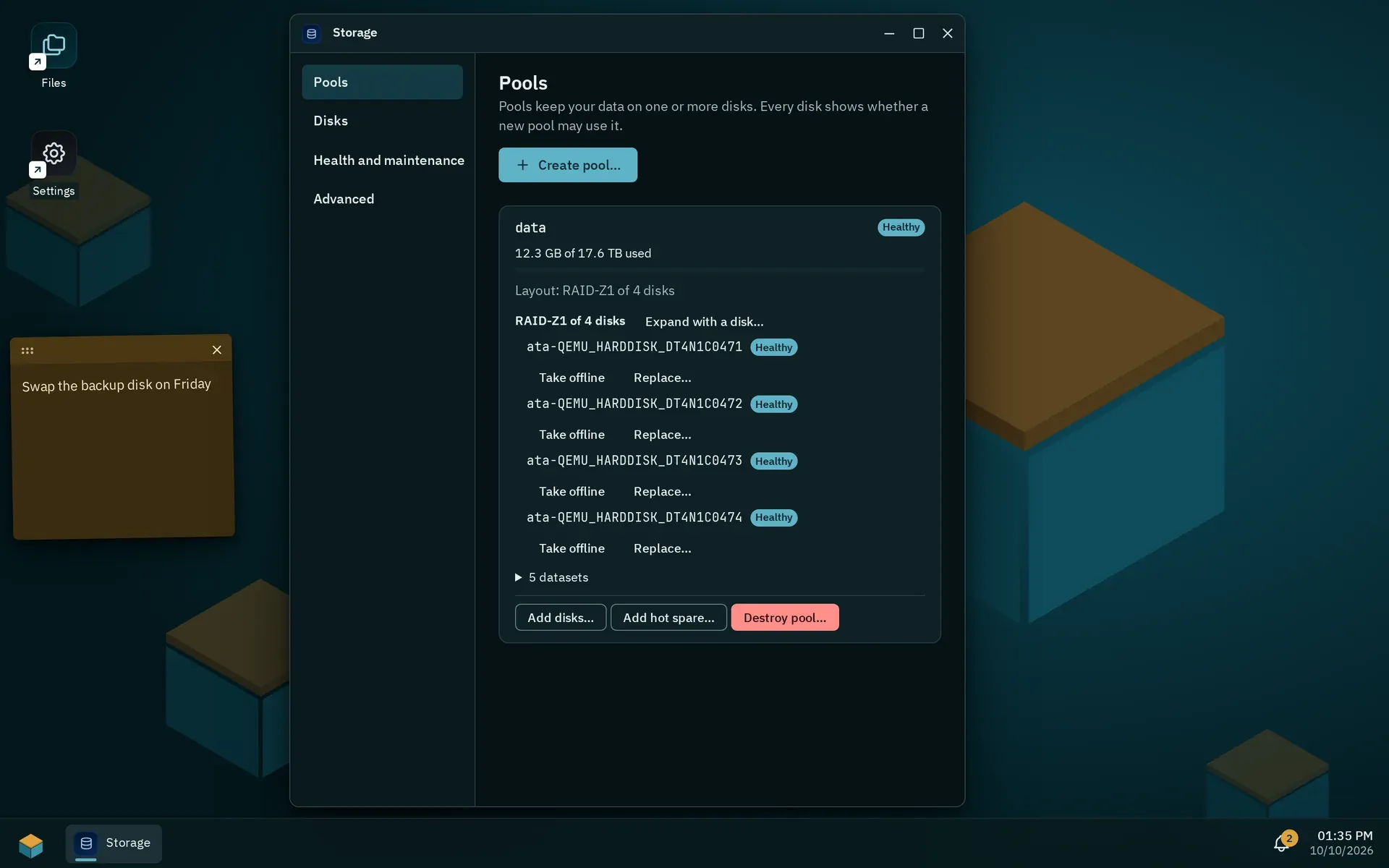Click the taskbar clock 01:35 PM
Viewport: 1389px width, 868px height.
pos(1345,835)
